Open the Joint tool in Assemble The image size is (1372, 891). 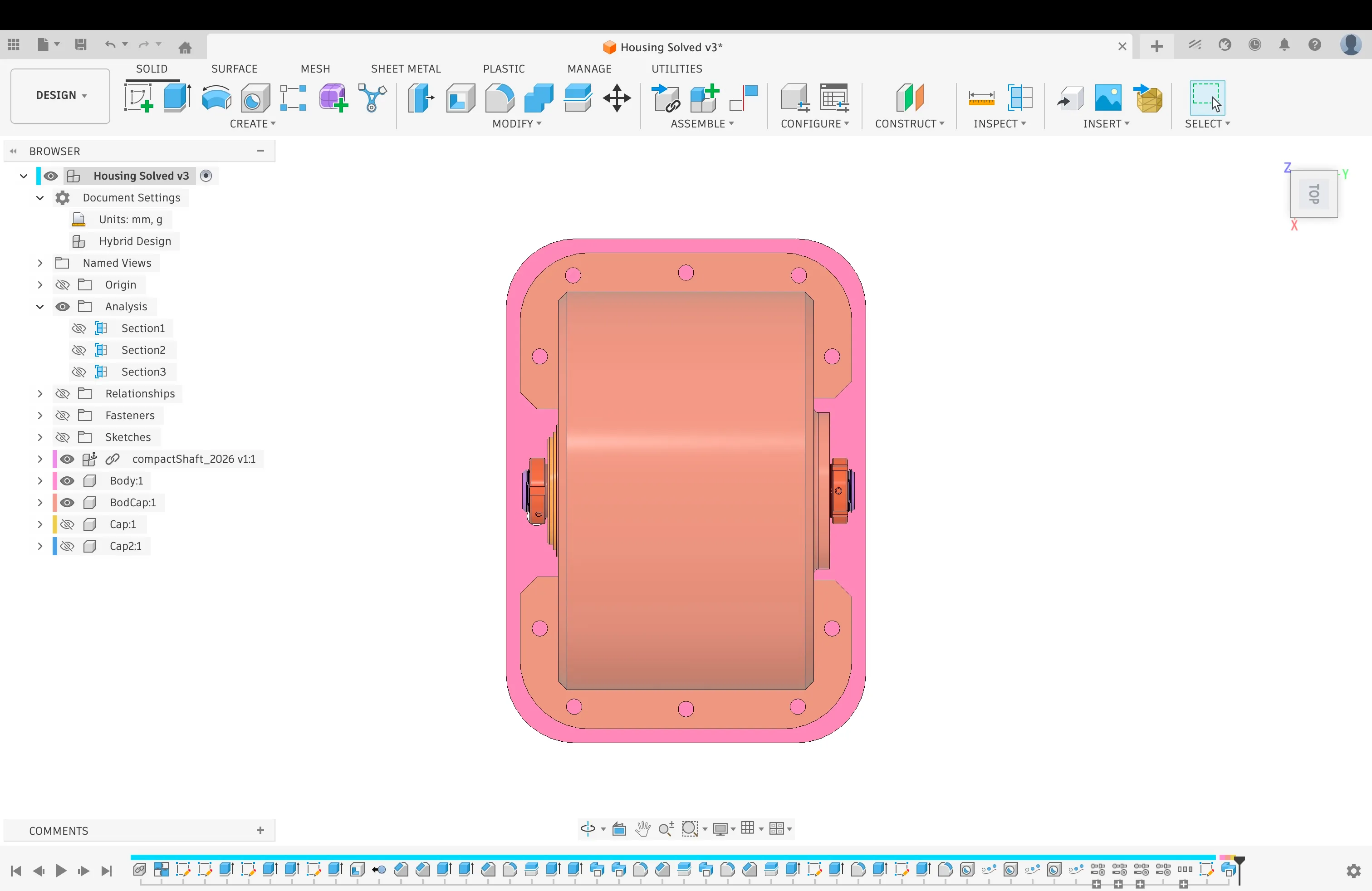(x=743, y=98)
